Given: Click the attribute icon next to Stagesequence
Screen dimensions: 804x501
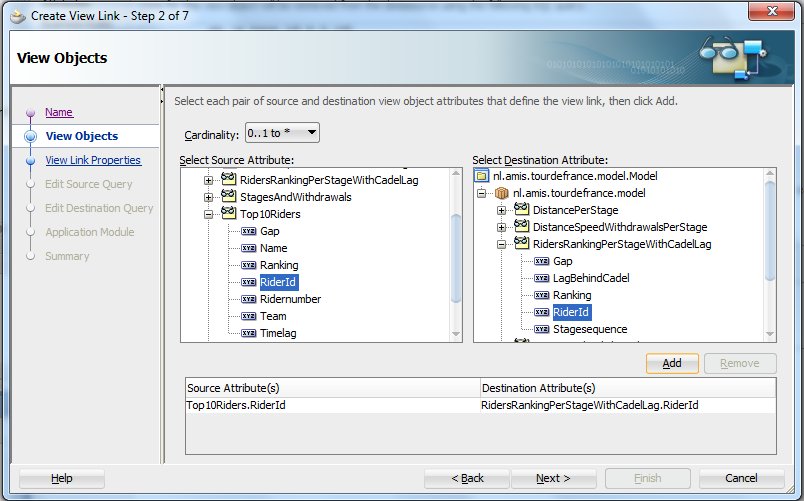Looking at the screenshot, I should pos(542,329).
